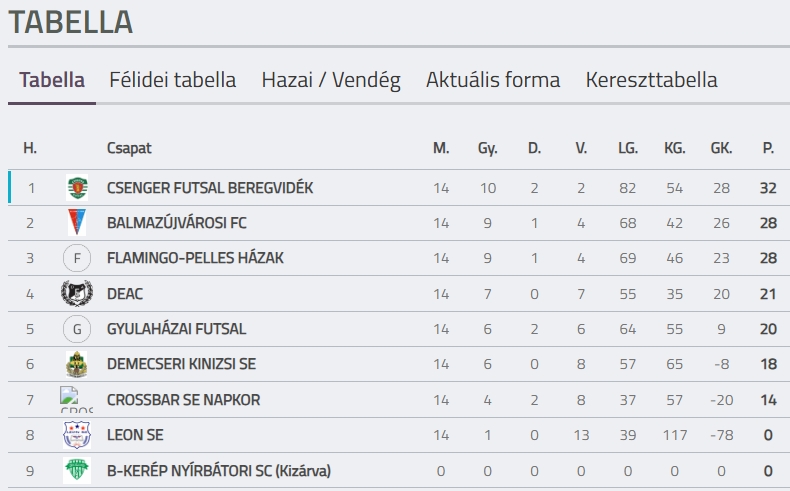Select the Aktuális forma tab
This screenshot has height=491, width=790.
[x=493, y=80]
